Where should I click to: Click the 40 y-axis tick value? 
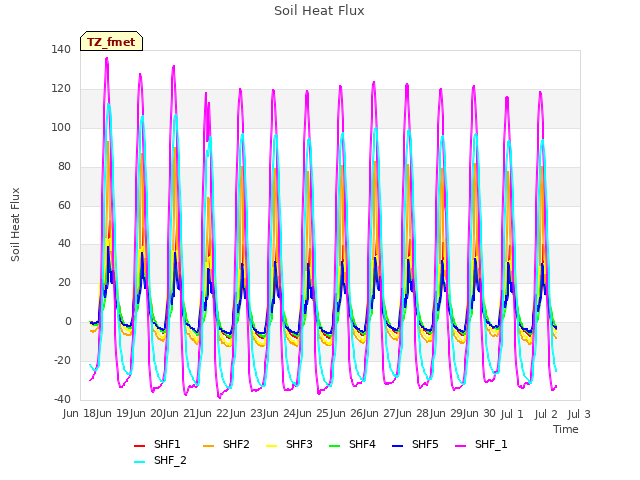tap(64, 244)
